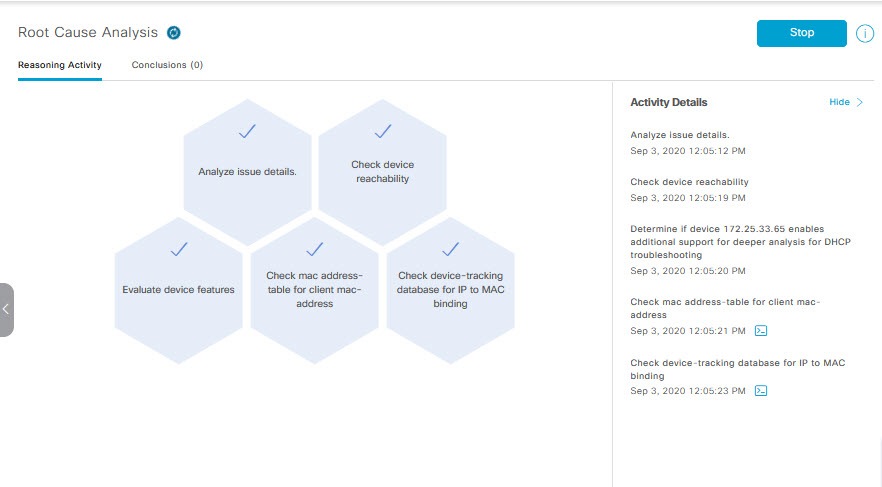The width and height of the screenshot is (882, 487).
Task: Click checkmark in Evaluate device features hexagon
Action: tap(179, 248)
